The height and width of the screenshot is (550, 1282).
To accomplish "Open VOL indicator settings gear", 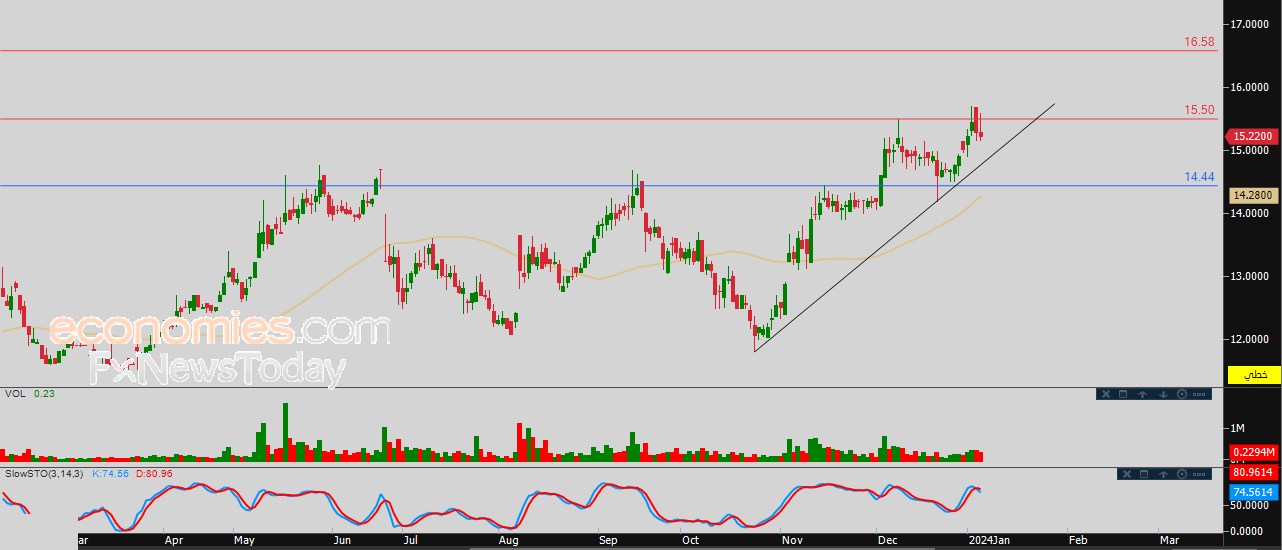I will [1182, 394].
